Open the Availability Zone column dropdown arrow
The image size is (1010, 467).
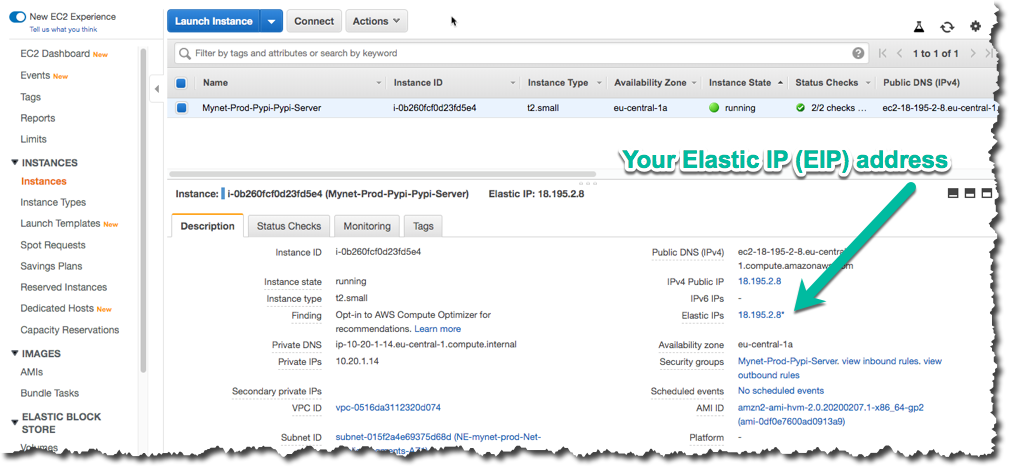coord(694,84)
